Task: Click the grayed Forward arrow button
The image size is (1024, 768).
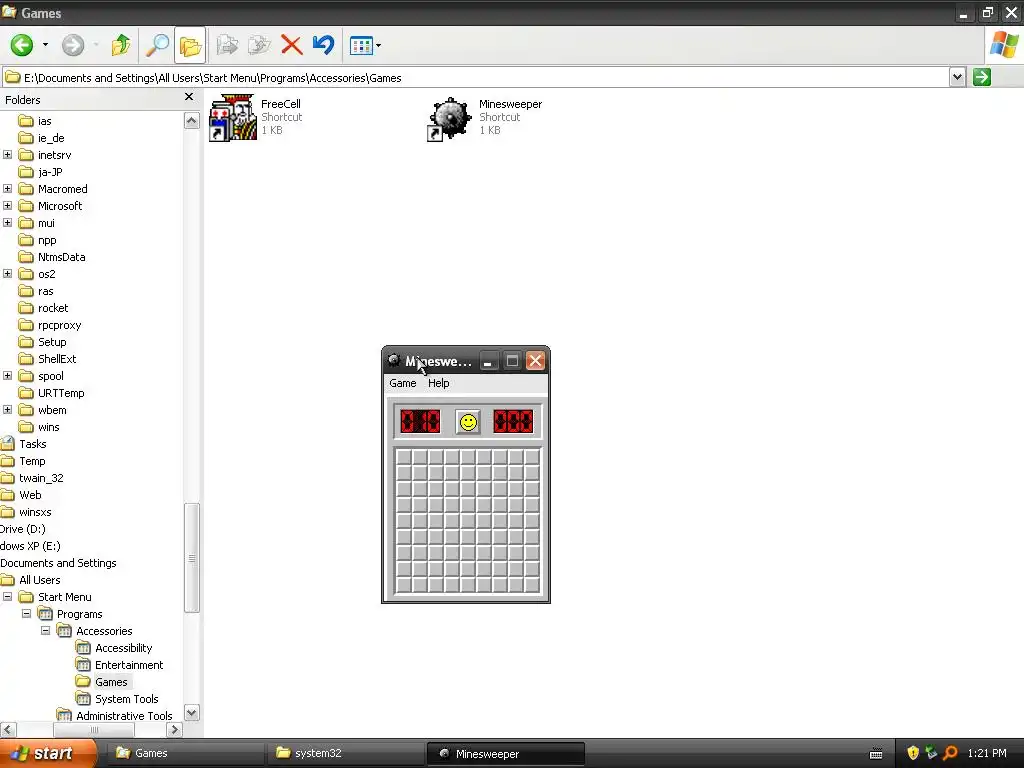Action: pyautogui.click(x=72, y=45)
